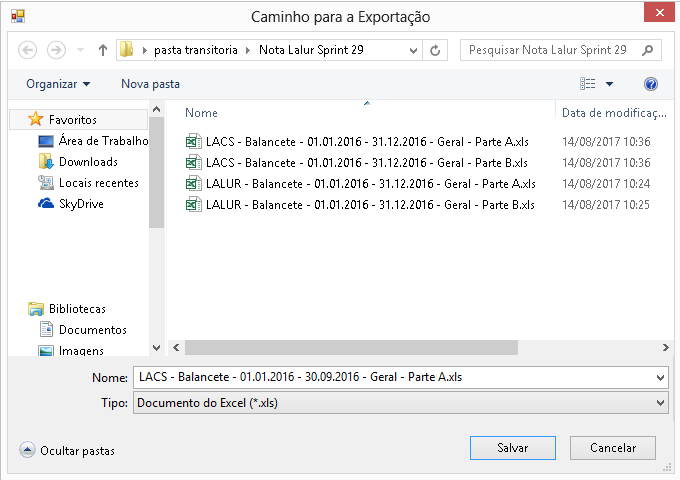Open the Tipo file type dropdown
The height and width of the screenshot is (480, 680).
click(x=399, y=402)
